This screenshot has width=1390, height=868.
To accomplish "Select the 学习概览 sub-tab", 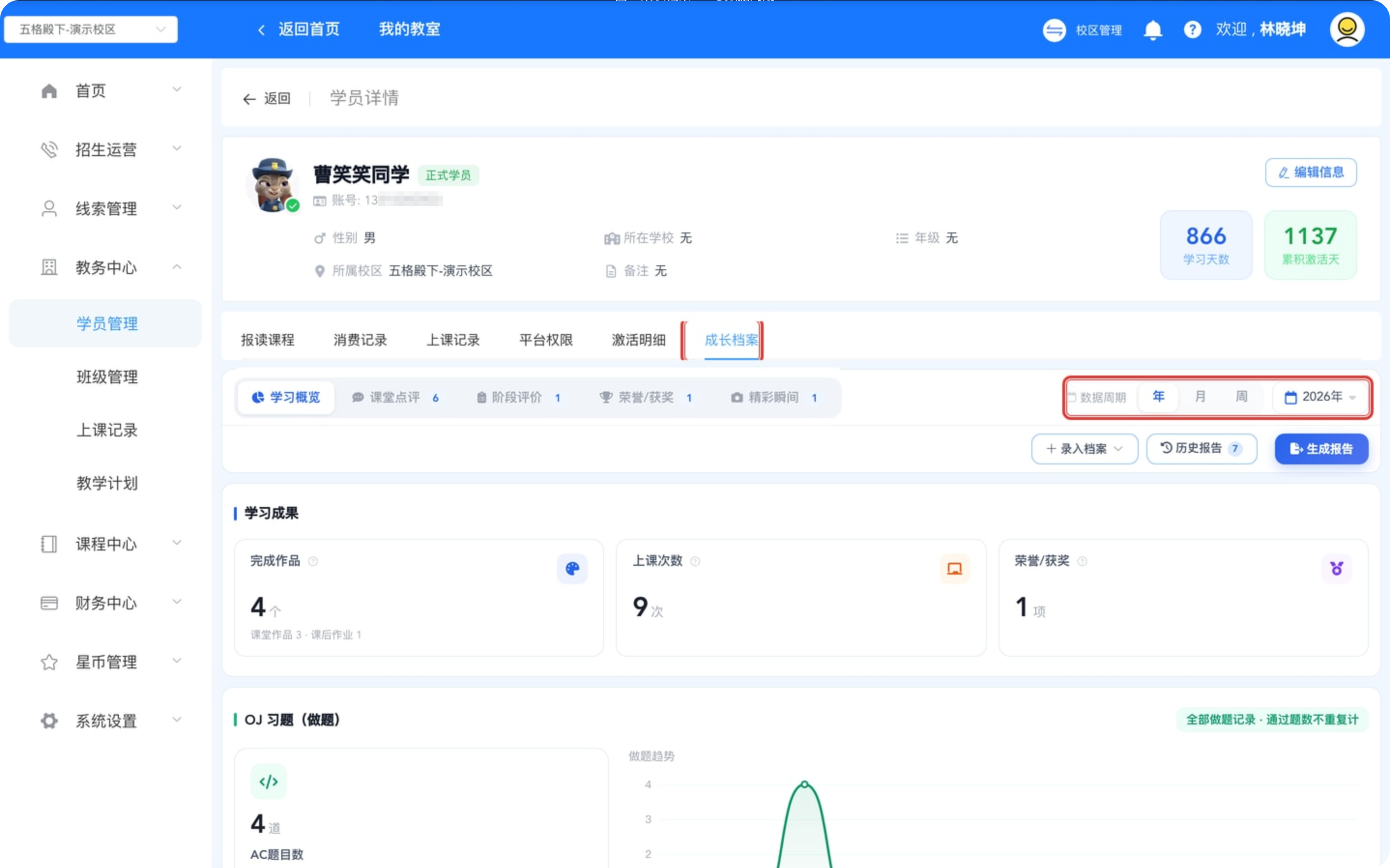I will tap(286, 397).
